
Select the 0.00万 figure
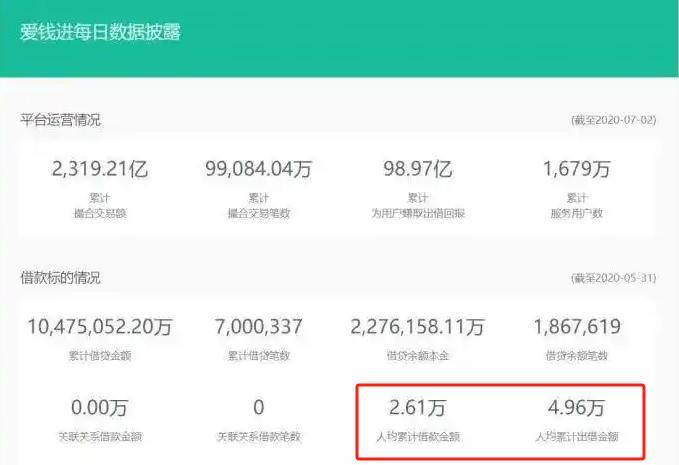point(100,408)
